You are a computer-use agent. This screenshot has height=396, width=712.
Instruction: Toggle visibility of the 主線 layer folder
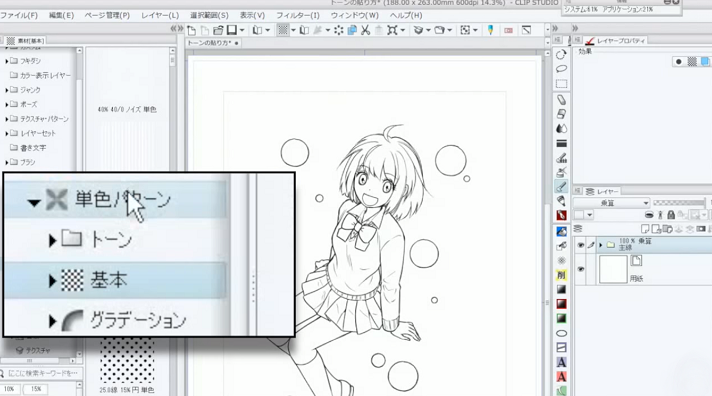[x=580, y=245]
